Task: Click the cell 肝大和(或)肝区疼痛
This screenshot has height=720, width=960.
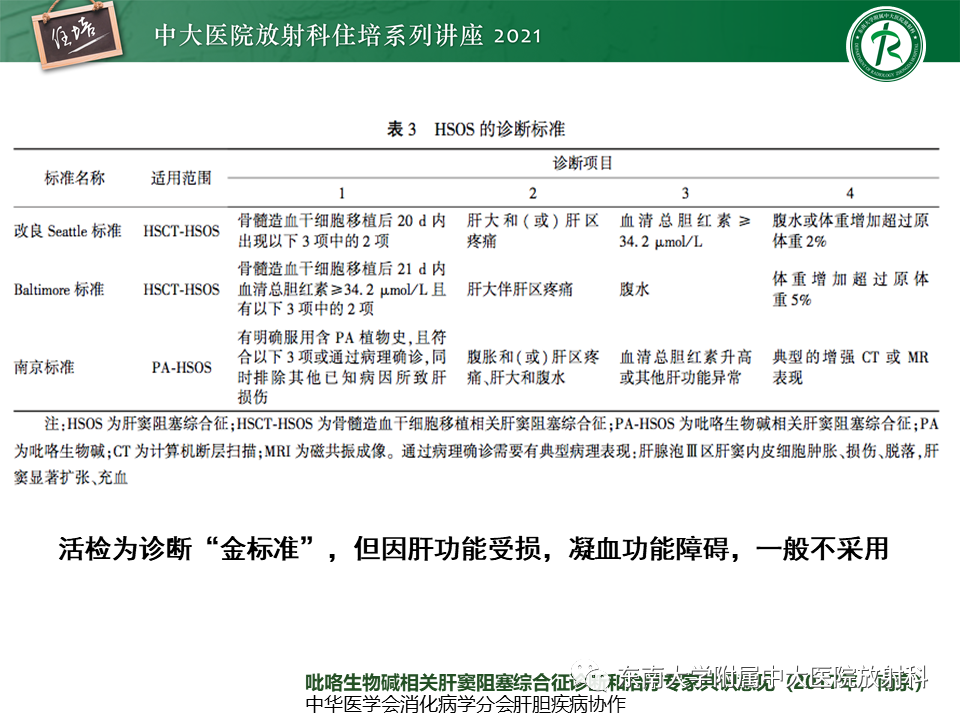Action: [x=533, y=231]
